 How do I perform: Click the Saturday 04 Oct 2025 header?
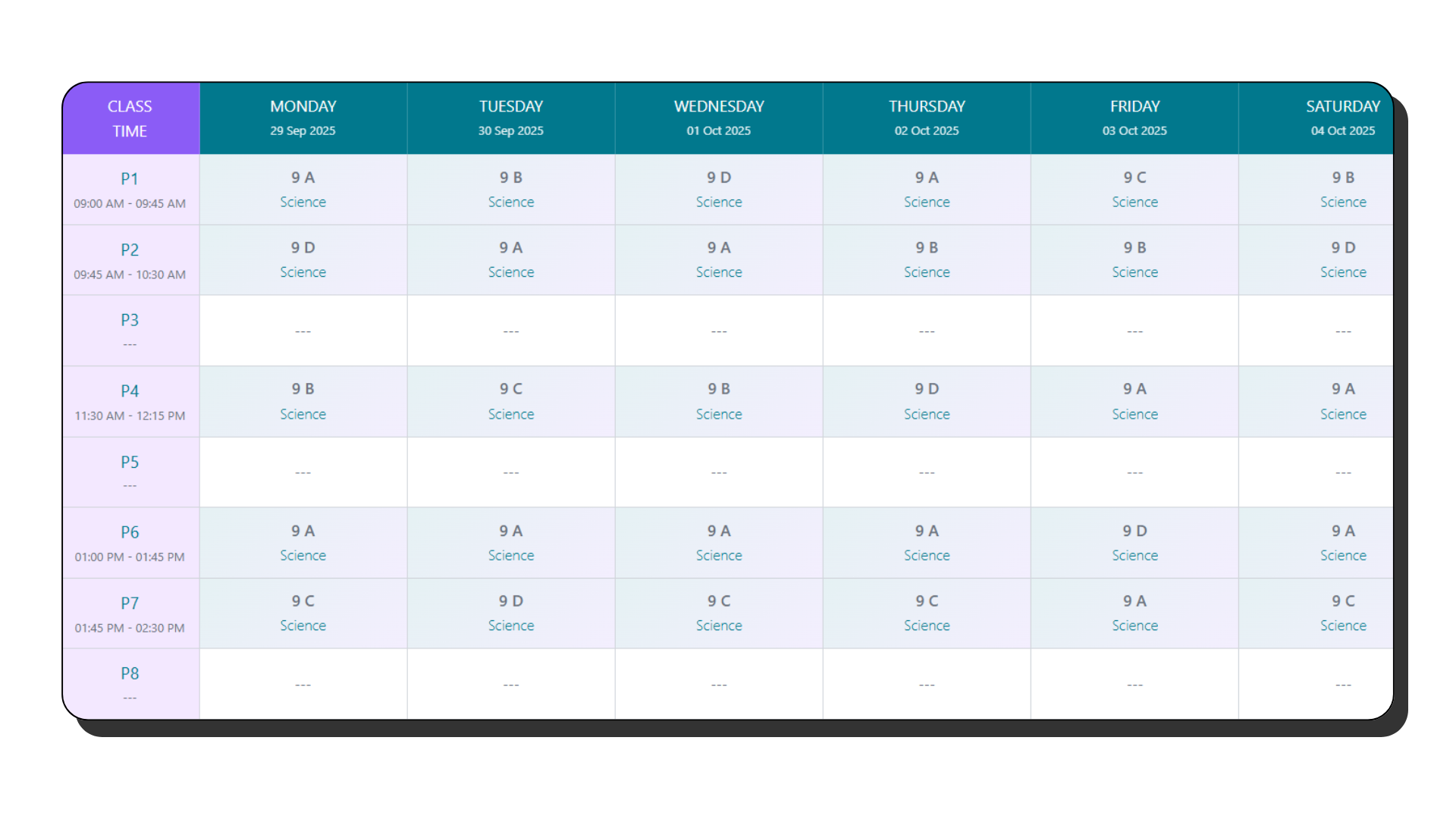pos(1341,118)
